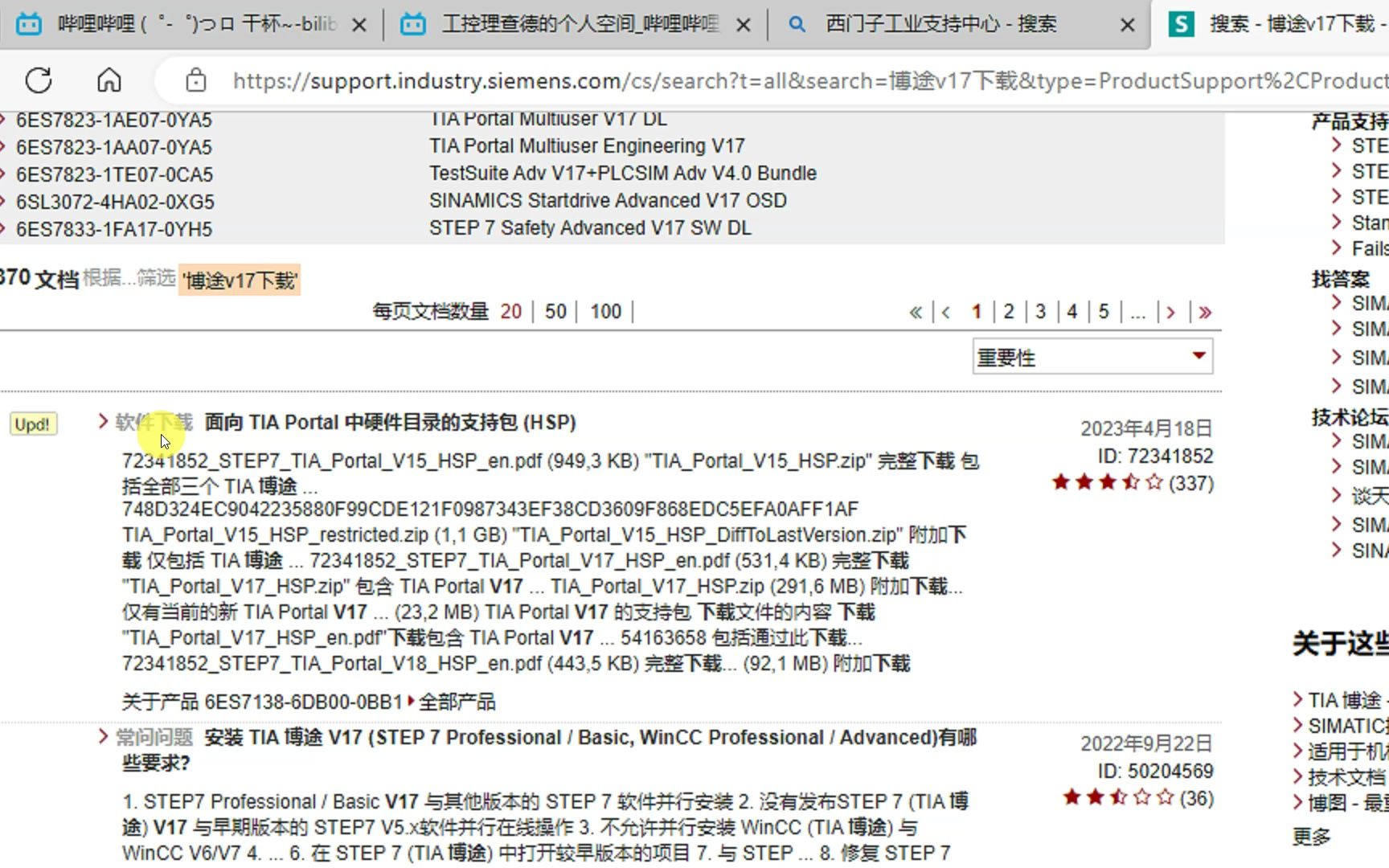Click TIA Portal Multiuser Engineering V17 text

[587, 145]
